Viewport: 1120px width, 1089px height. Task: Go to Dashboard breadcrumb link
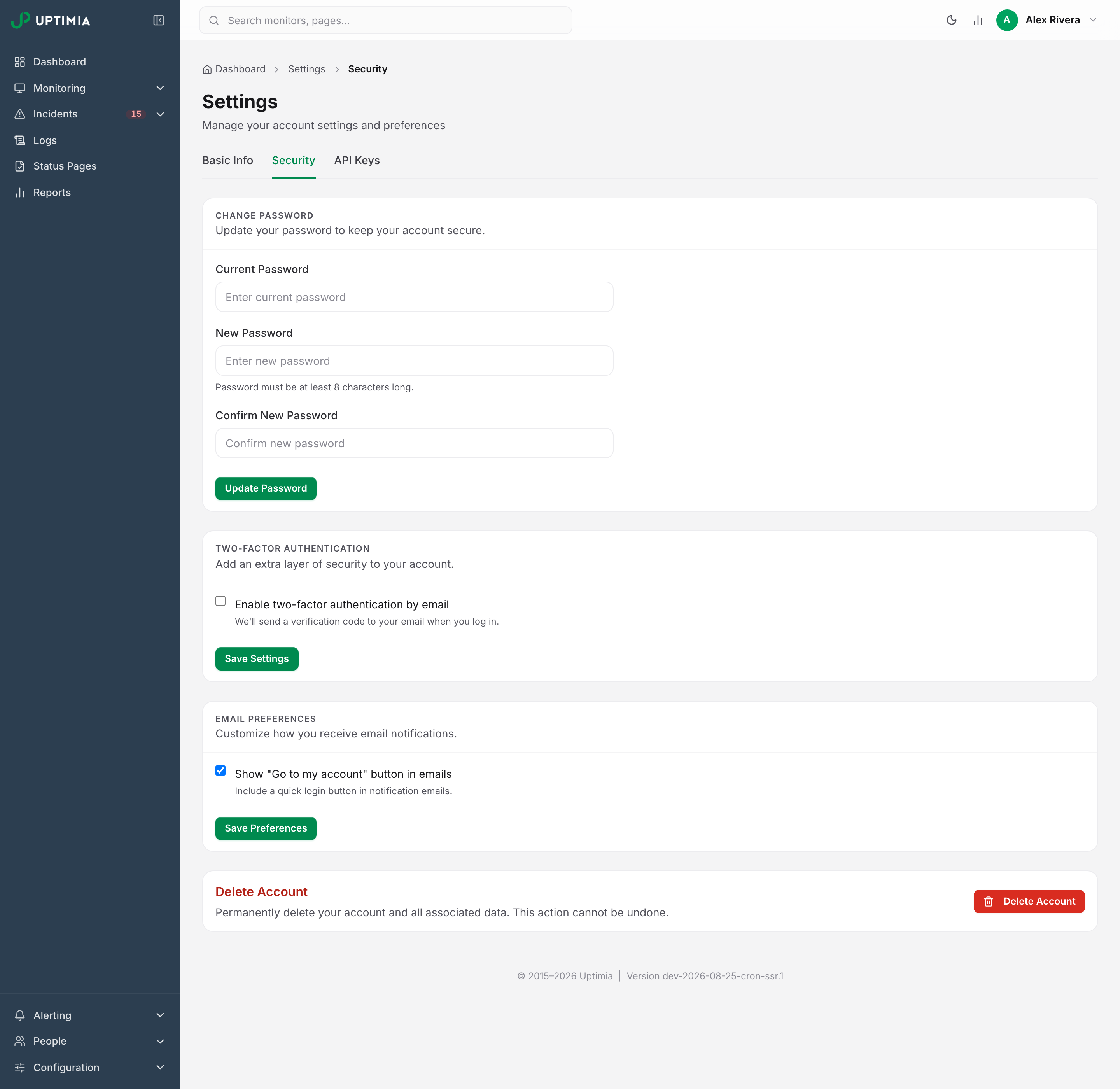tap(240, 69)
